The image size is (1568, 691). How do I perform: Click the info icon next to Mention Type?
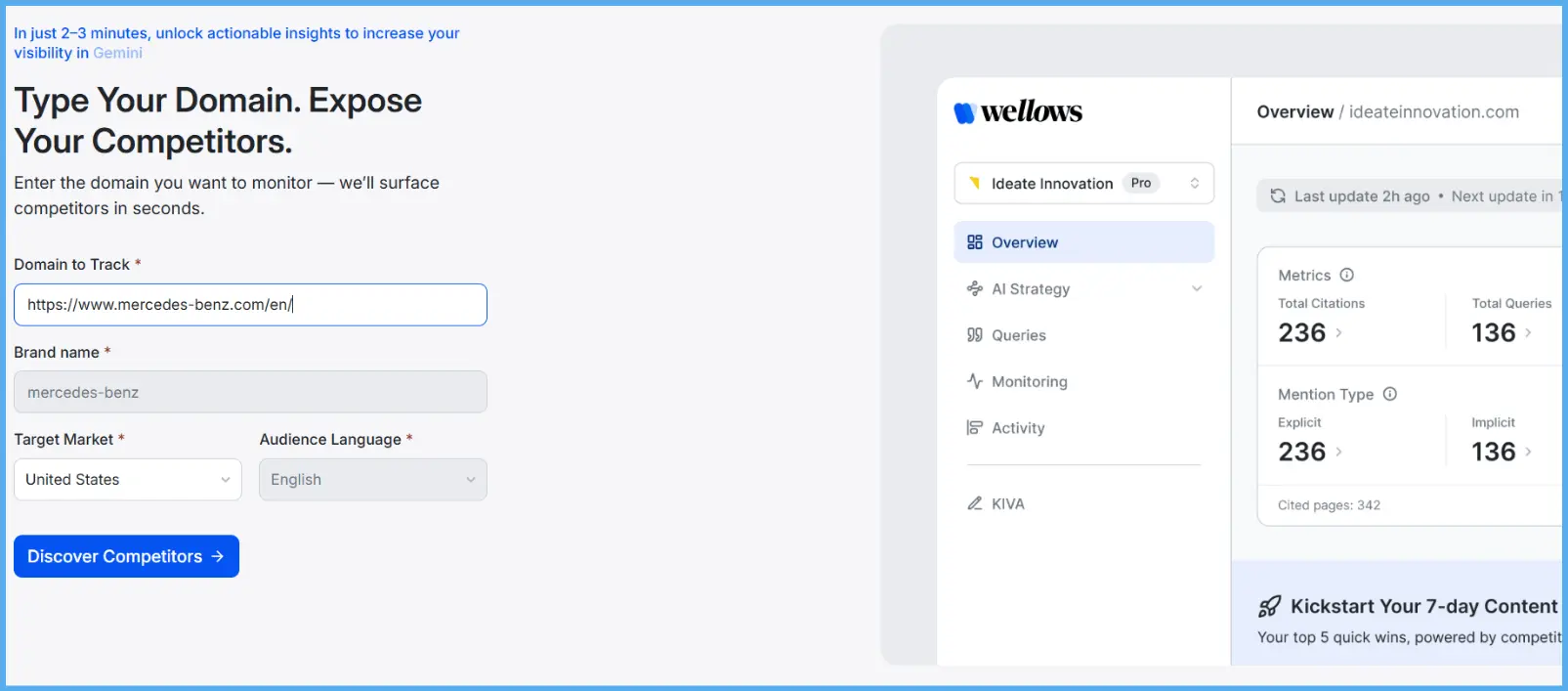pos(1390,394)
